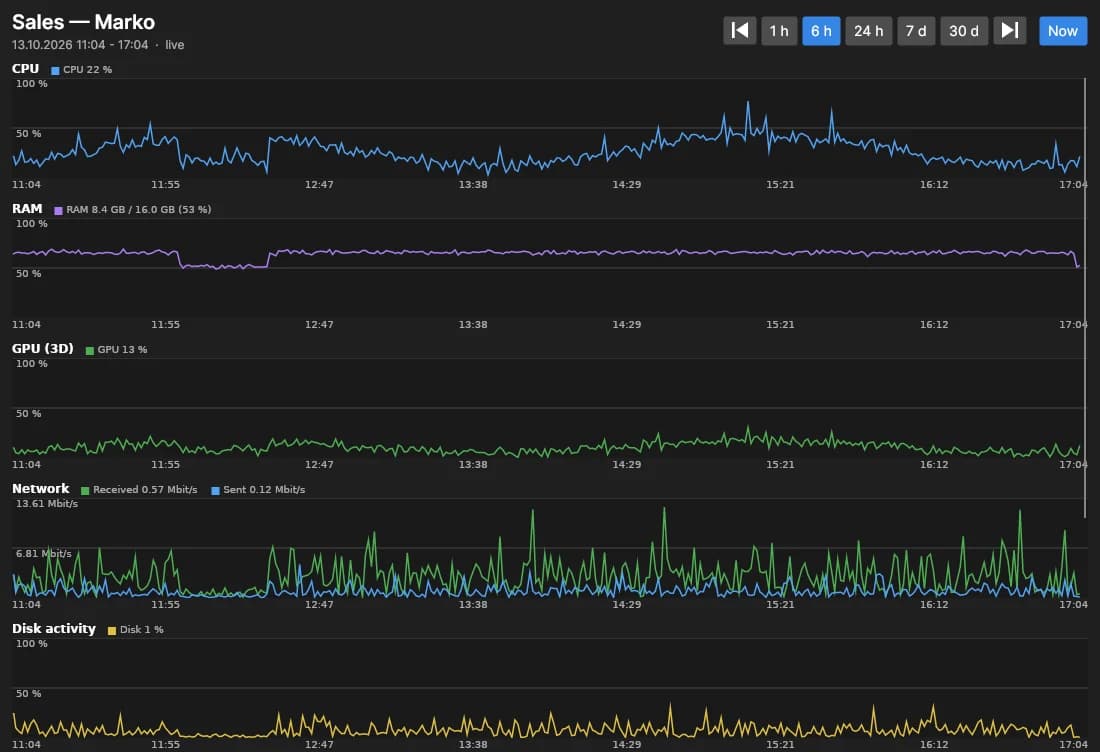Viewport: 1100px width, 752px height.
Task: Click the '13.61 Mbit/s' axis label on Network chart
Action: tap(47, 504)
